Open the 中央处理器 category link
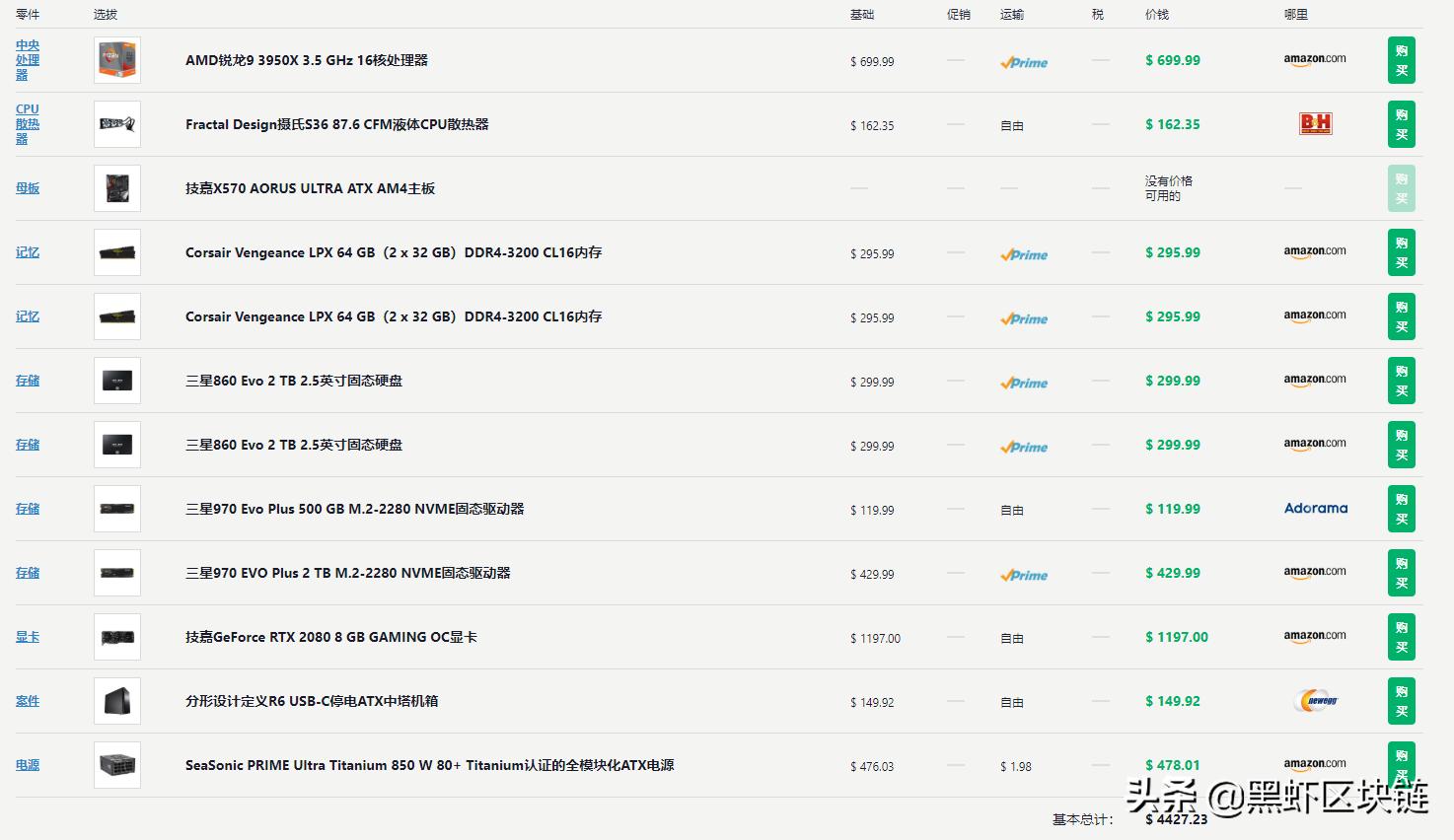Screen dimensions: 1454x840 [27, 60]
